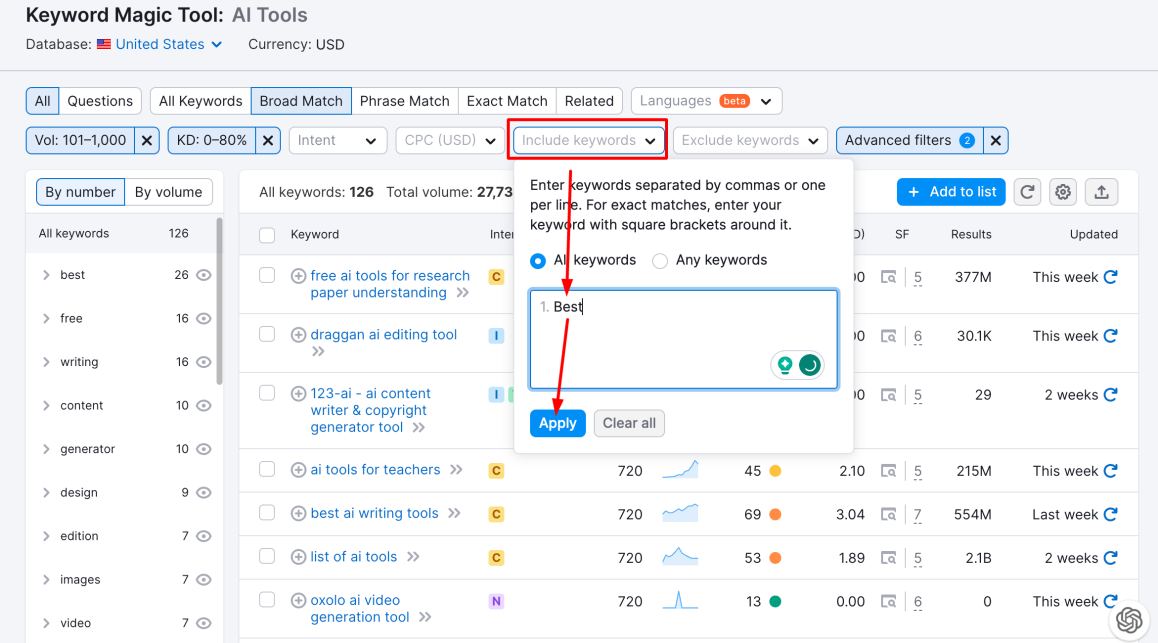Click plus icon beside 'ai tools for teachers'
The height and width of the screenshot is (643, 1158).
[x=298, y=470]
